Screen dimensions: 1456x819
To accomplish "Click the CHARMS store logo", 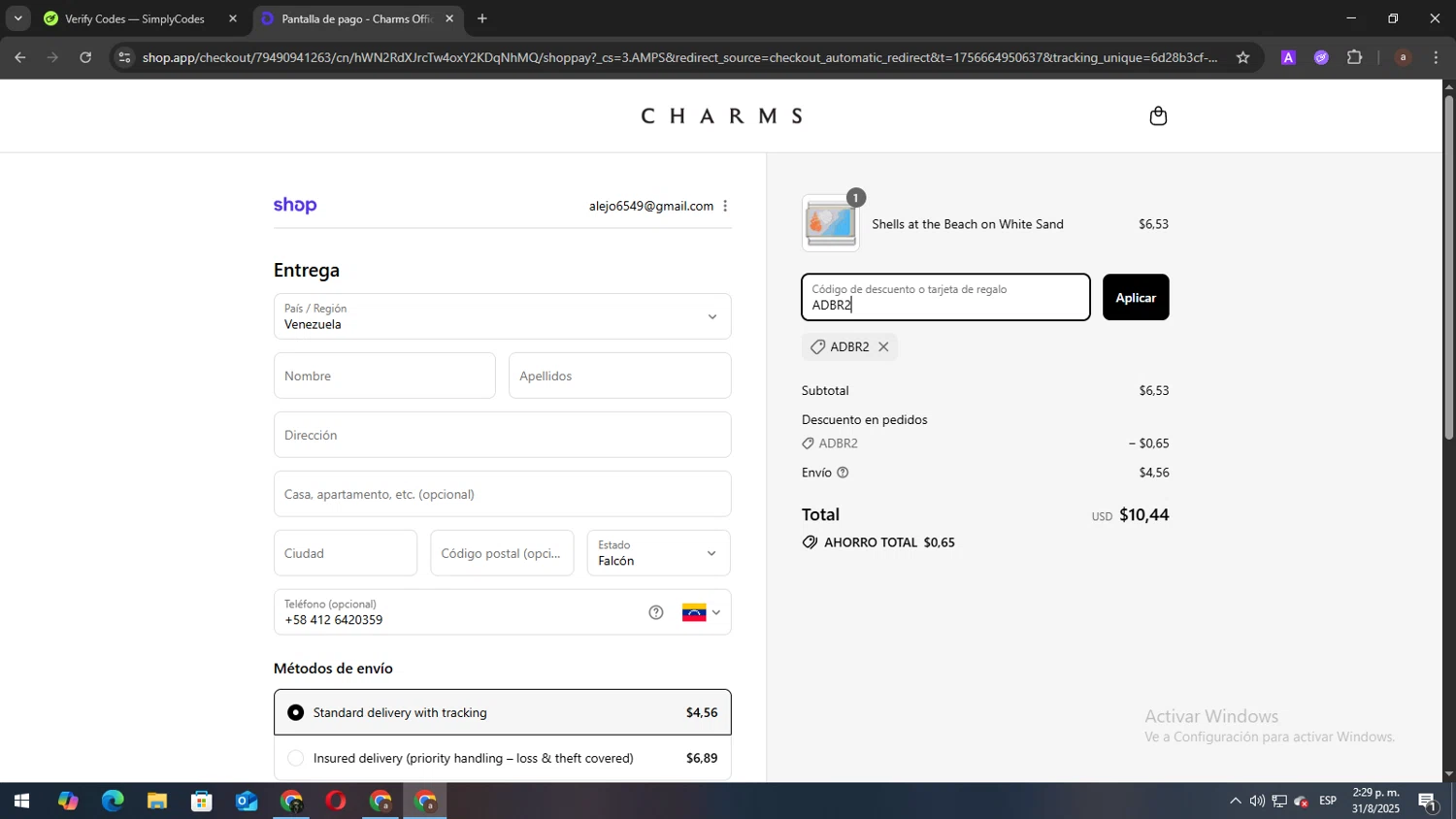I will tap(721, 116).
